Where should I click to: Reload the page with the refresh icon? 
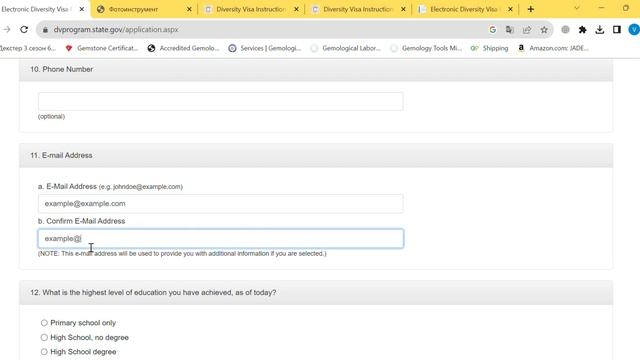click(24, 29)
